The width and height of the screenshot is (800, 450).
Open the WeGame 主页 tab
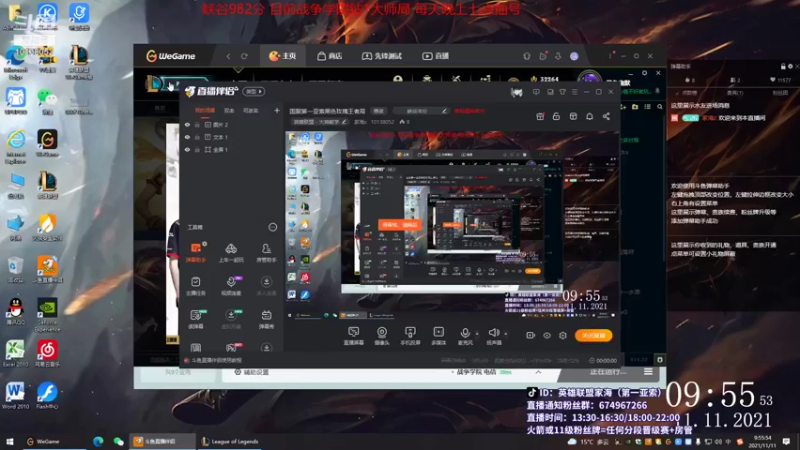282,56
